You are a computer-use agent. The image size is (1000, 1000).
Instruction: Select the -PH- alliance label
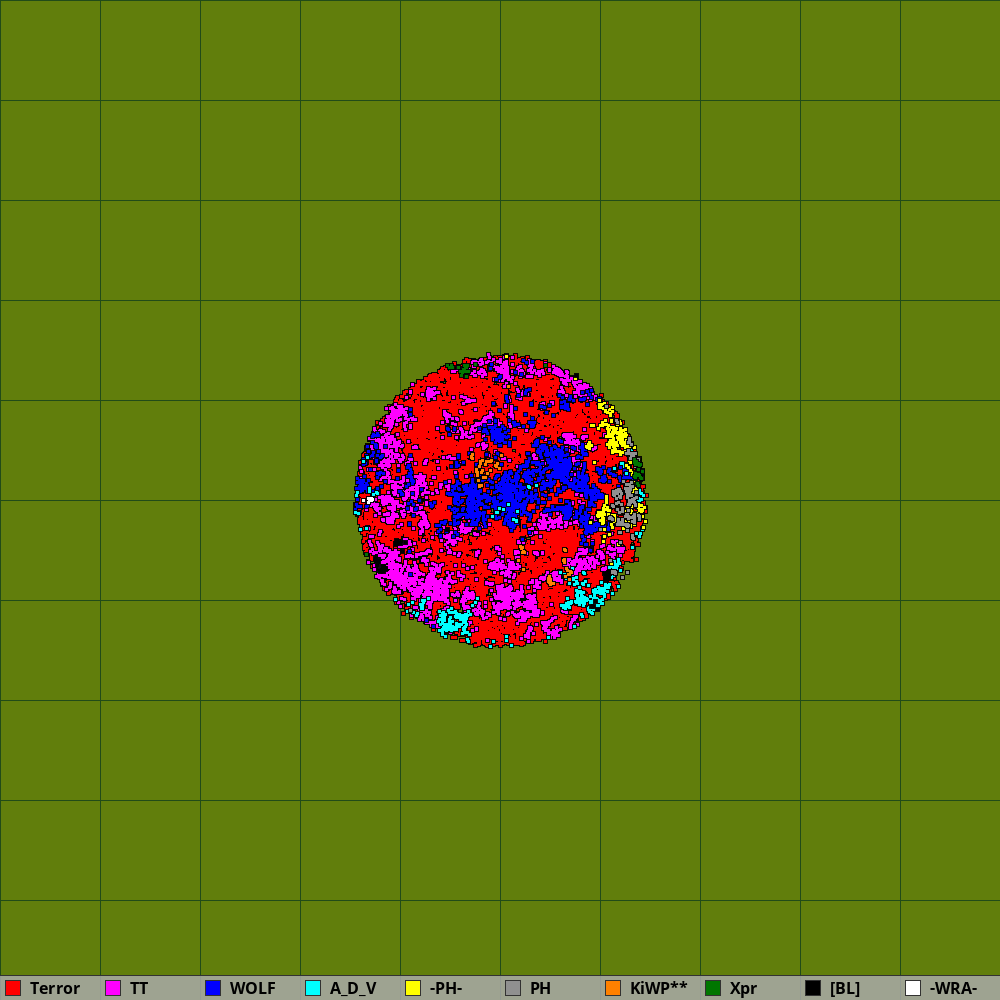click(446, 989)
